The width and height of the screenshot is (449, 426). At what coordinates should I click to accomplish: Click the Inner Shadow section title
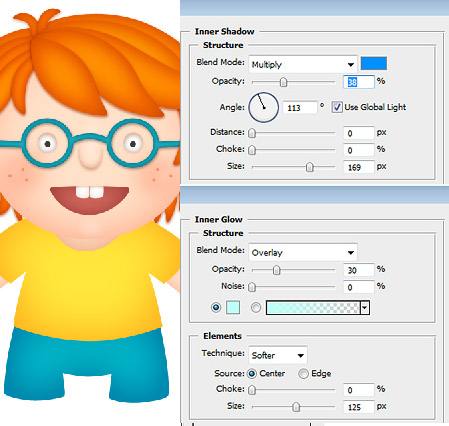point(224,32)
